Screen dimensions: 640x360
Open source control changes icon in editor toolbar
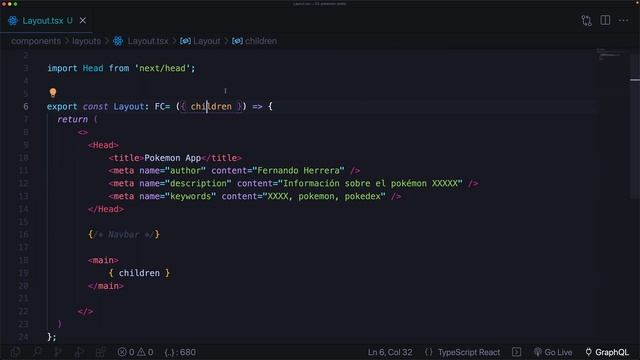587,20
